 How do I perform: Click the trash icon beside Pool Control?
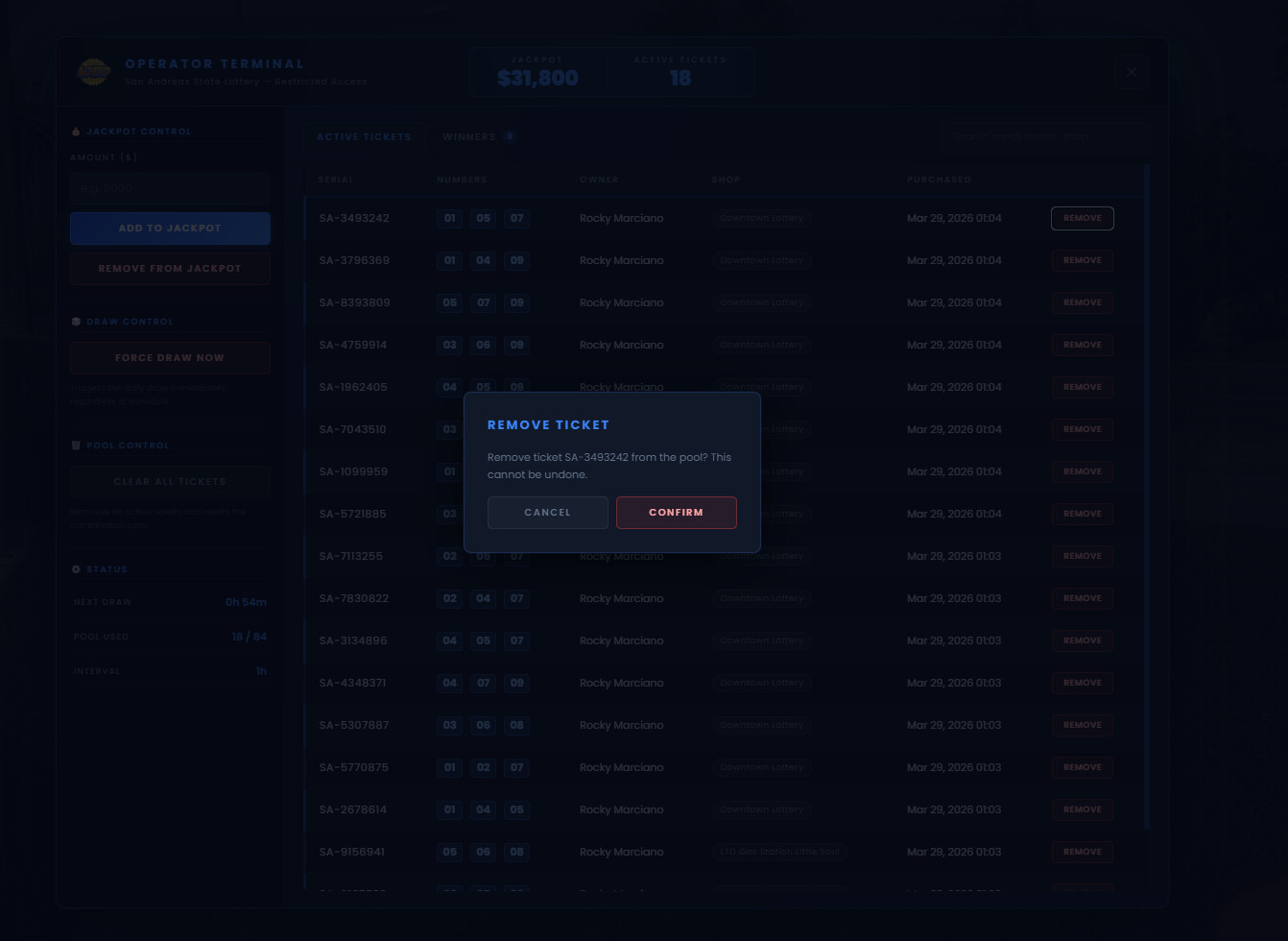(x=76, y=446)
